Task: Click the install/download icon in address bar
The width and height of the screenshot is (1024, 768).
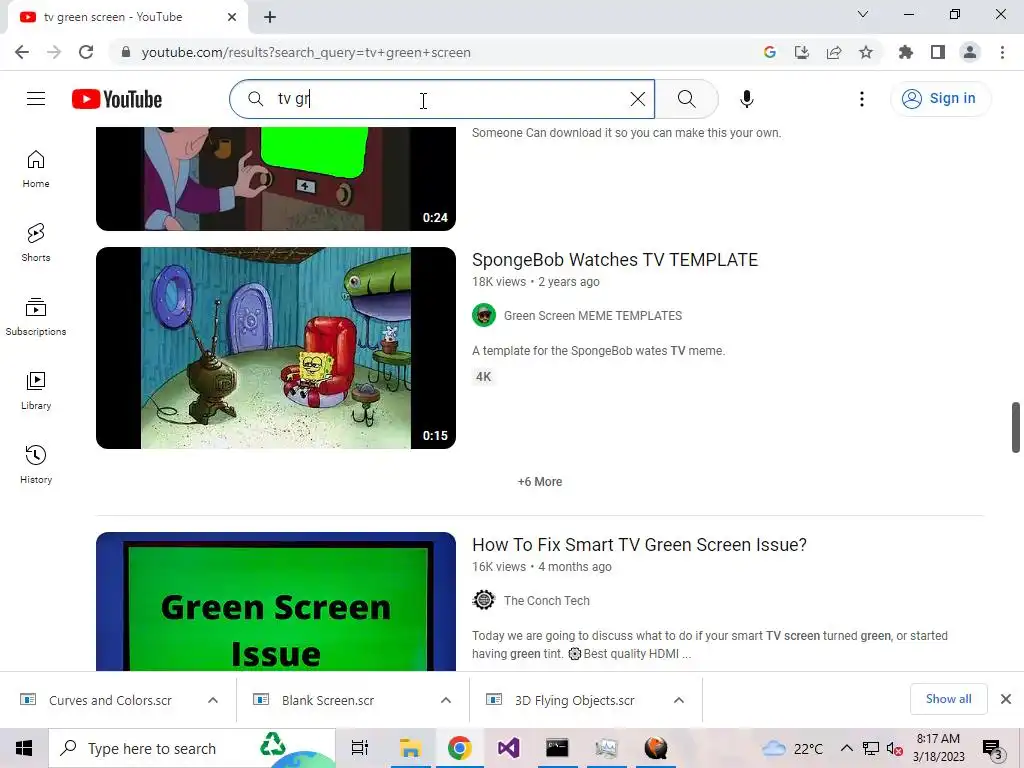Action: click(x=802, y=52)
